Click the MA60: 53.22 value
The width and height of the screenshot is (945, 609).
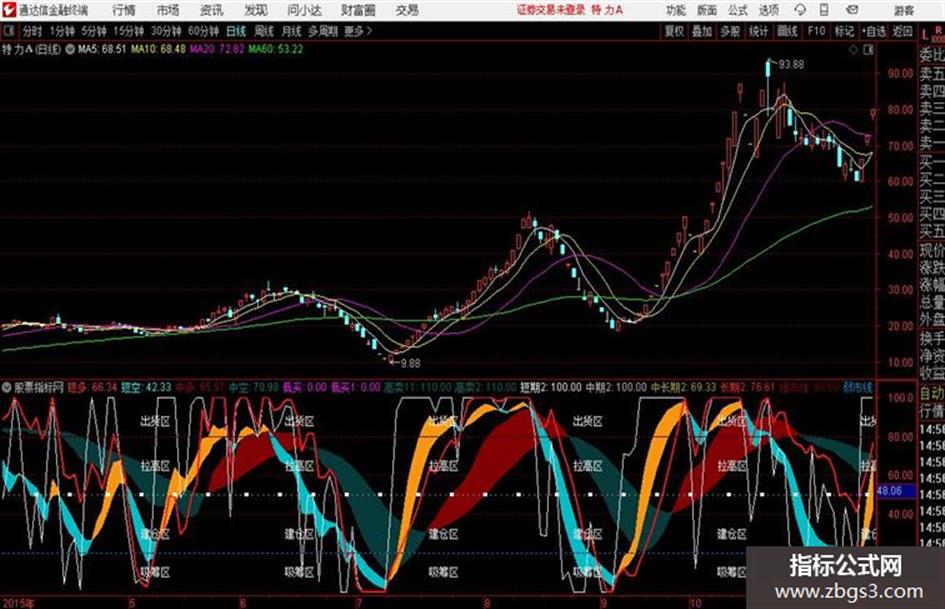[275, 49]
